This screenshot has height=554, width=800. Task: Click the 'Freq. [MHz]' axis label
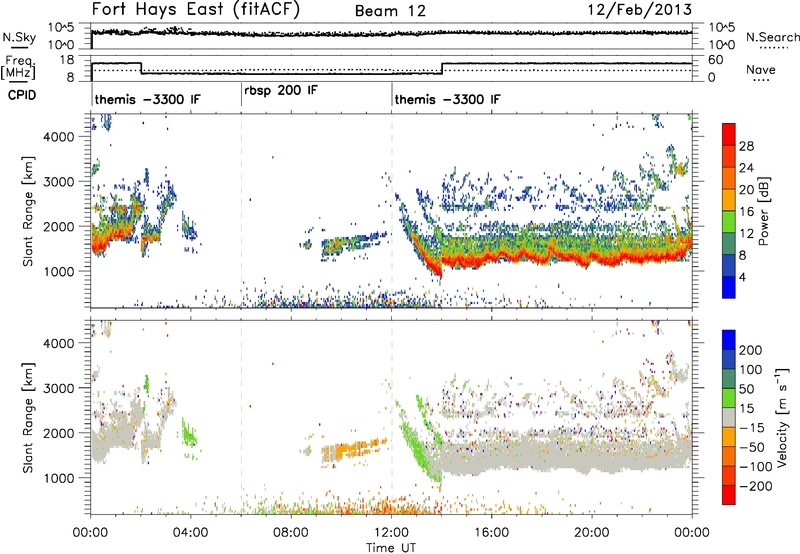tap(18, 67)
